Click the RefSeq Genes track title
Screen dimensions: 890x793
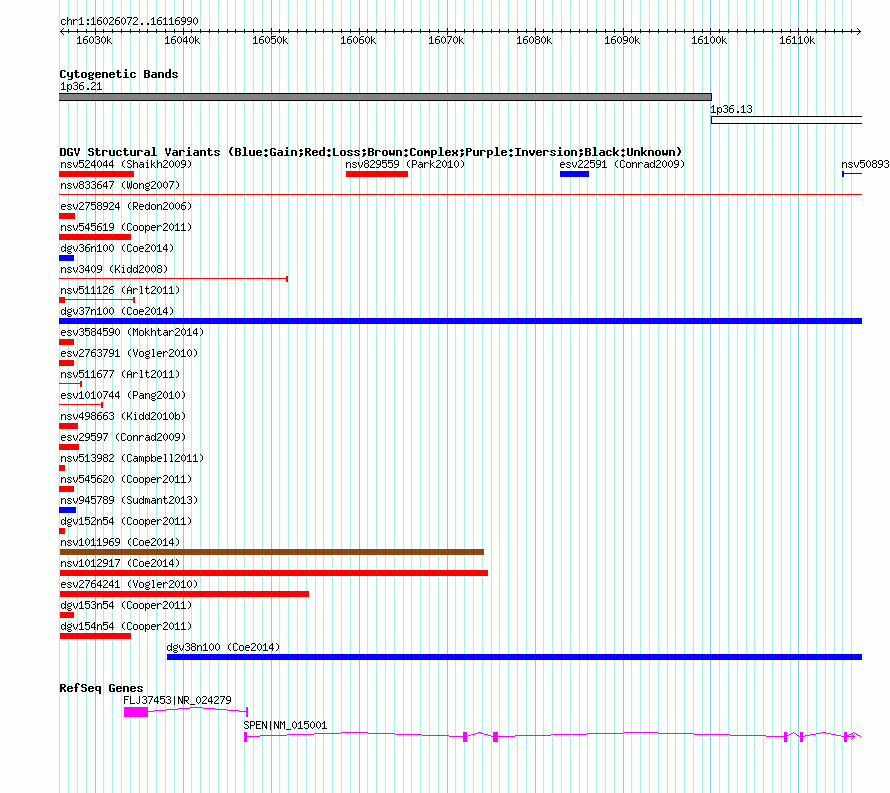click(x=101, y=688)
